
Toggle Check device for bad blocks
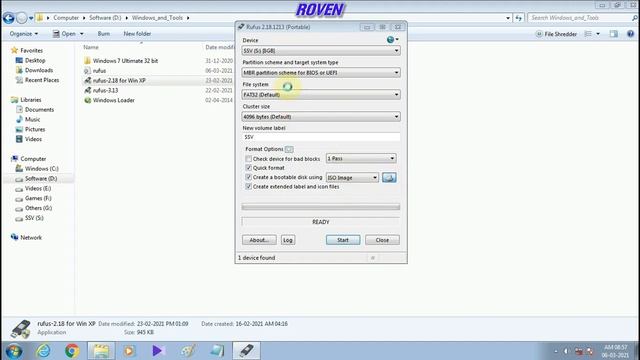point(249,159)
